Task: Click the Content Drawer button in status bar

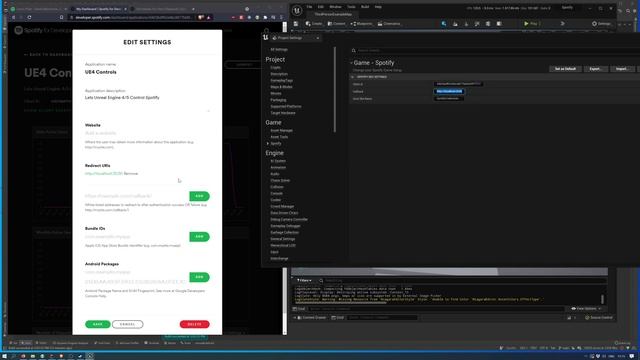Action: (x=312, y=317)
